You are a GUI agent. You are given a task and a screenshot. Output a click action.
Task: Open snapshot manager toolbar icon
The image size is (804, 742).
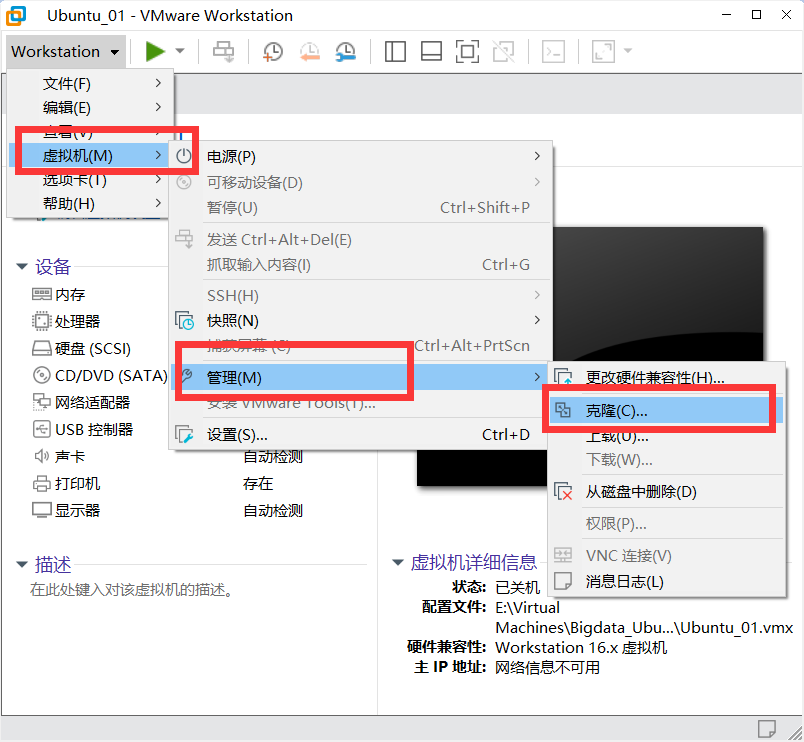tap(346, 52)
